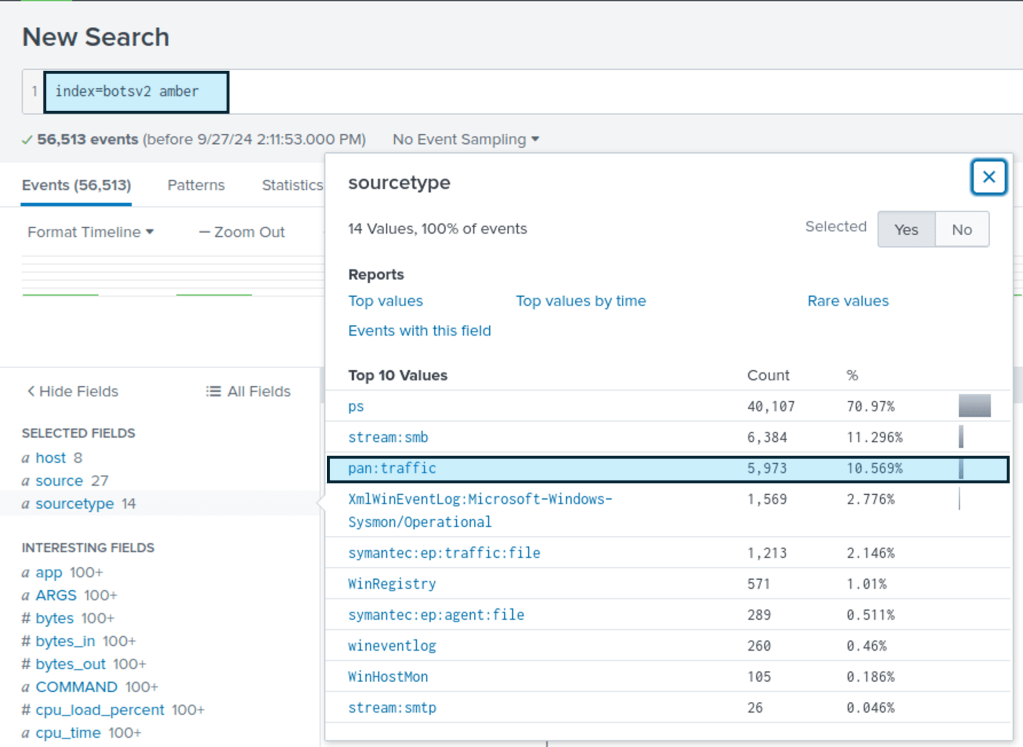Open the All Fields list
Image resolution: width=1023 pixels, height=747 pixels.
click(248, 391)
